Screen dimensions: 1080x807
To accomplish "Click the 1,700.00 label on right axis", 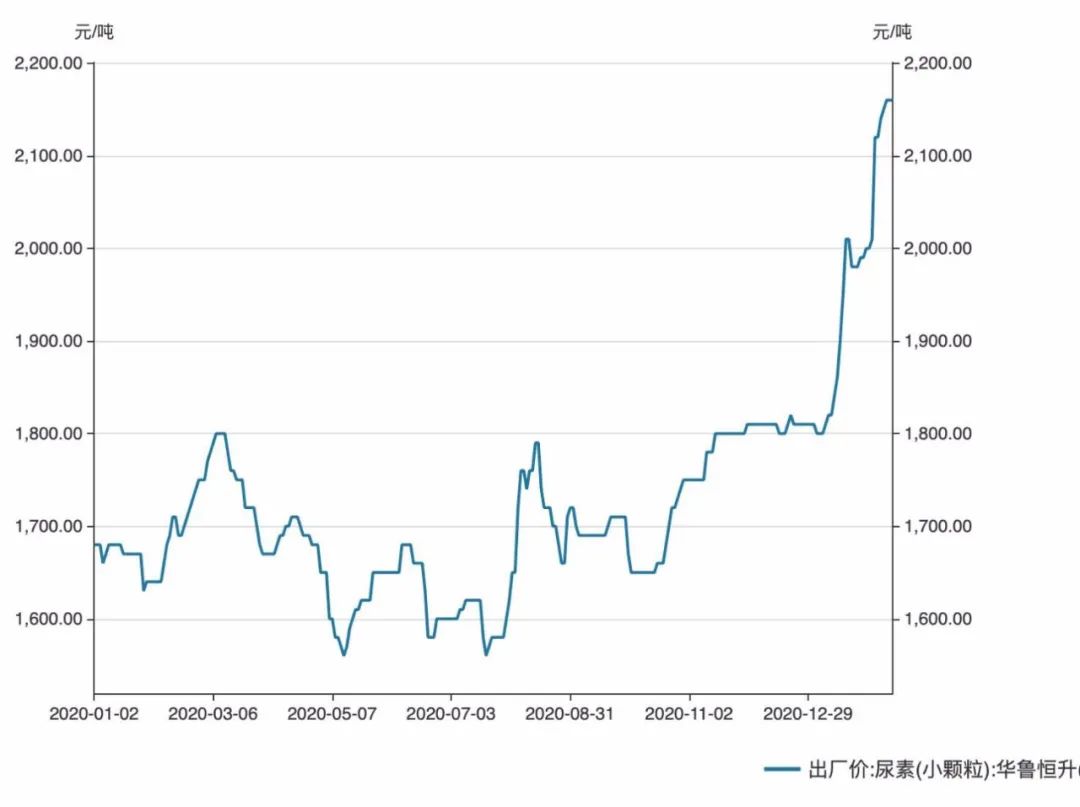I will (x=937, y=526).
